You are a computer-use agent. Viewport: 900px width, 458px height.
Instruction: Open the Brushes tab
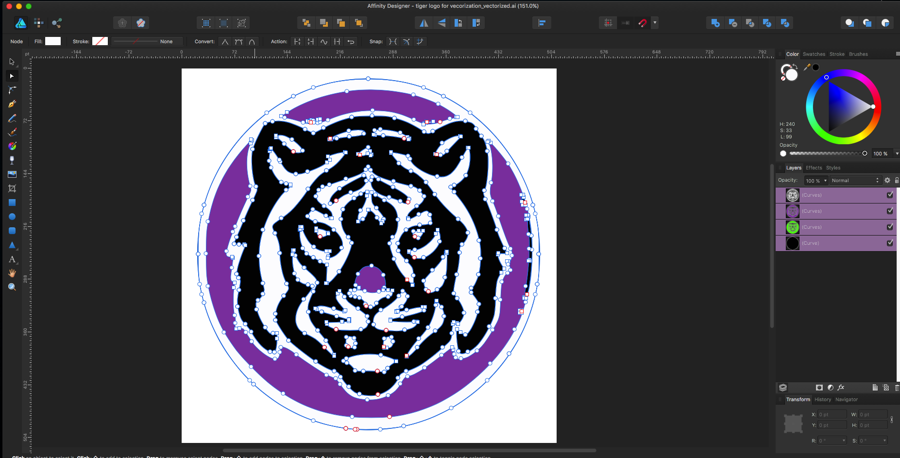[x=858, y=54]
